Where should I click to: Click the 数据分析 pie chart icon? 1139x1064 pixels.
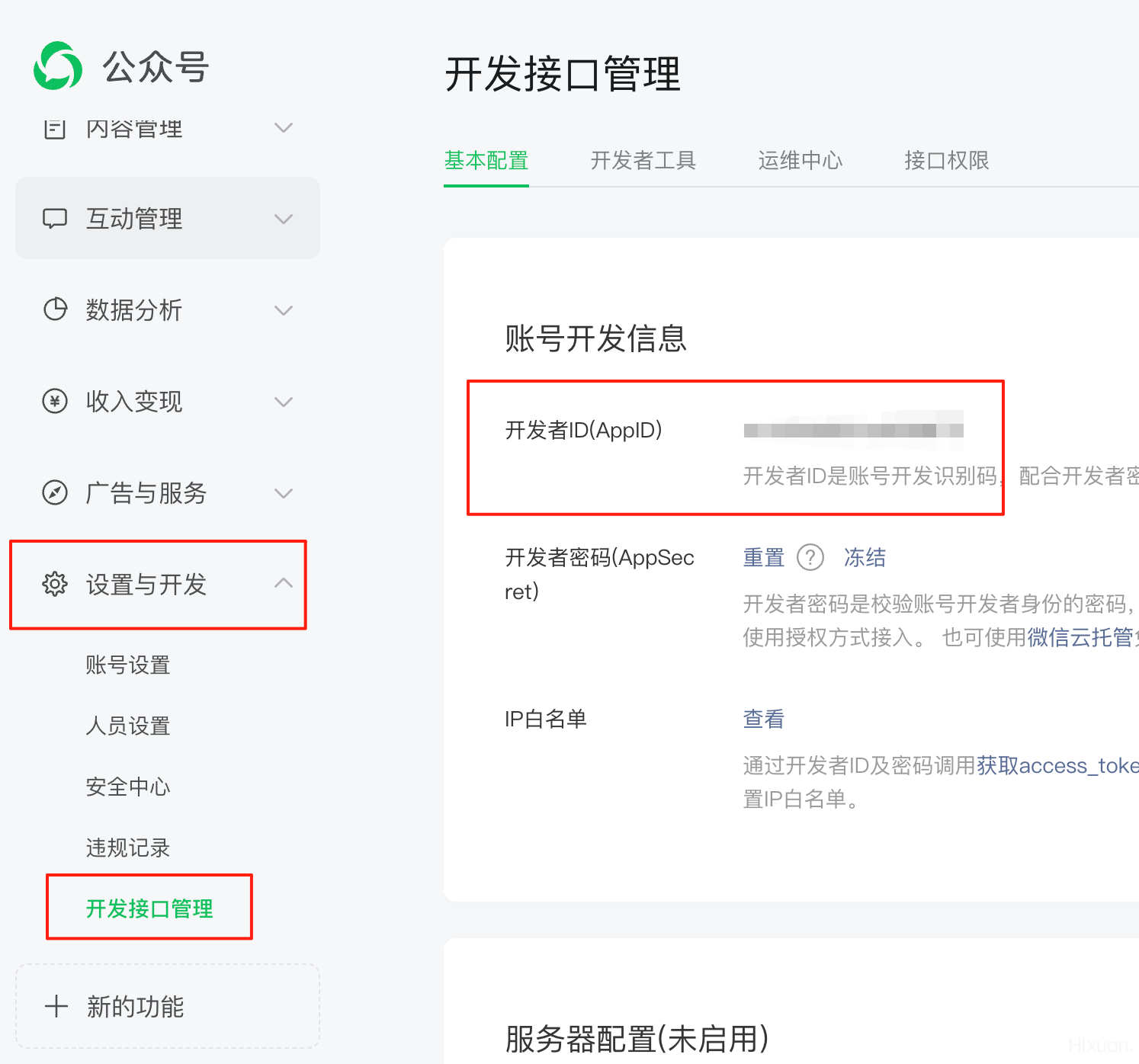(55, 309)
